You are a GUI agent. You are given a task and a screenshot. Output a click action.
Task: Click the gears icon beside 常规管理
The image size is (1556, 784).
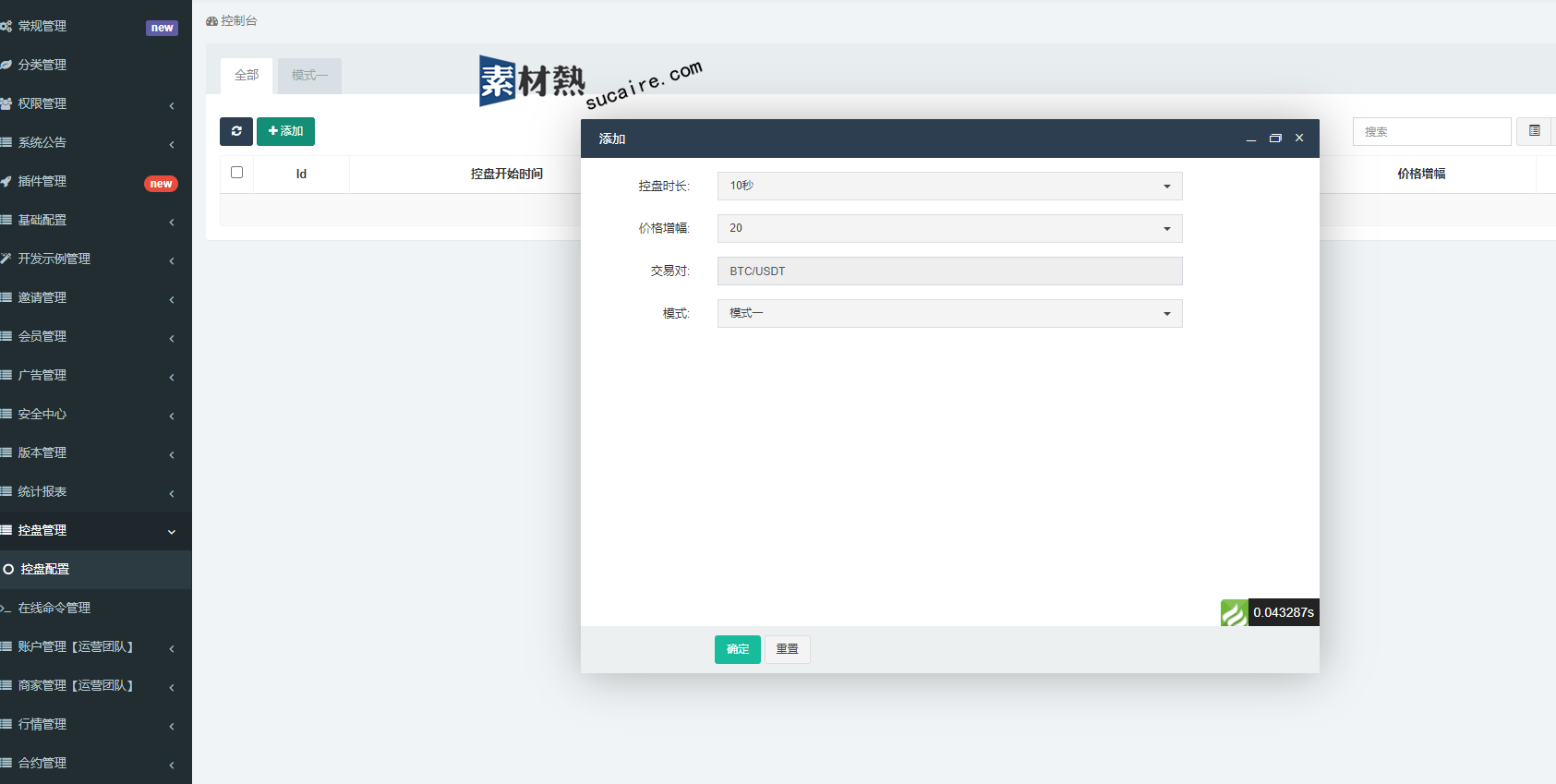(x=6, y=26)
